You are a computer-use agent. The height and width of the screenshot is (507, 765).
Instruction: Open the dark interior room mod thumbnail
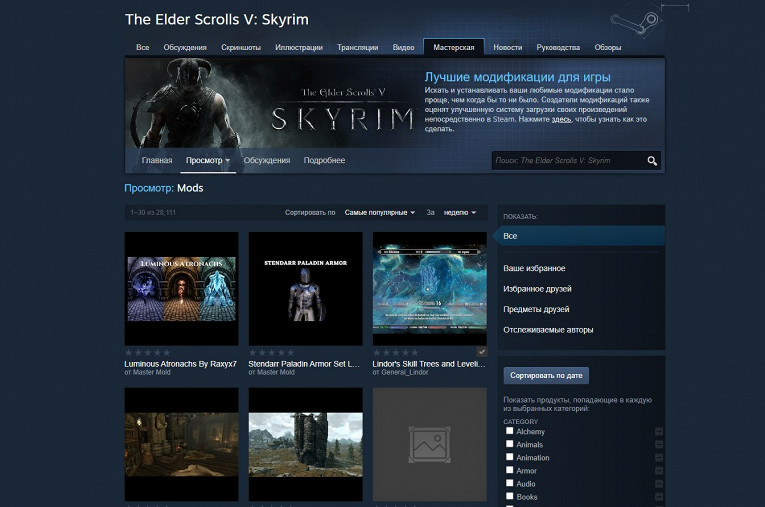coord(181,445)
